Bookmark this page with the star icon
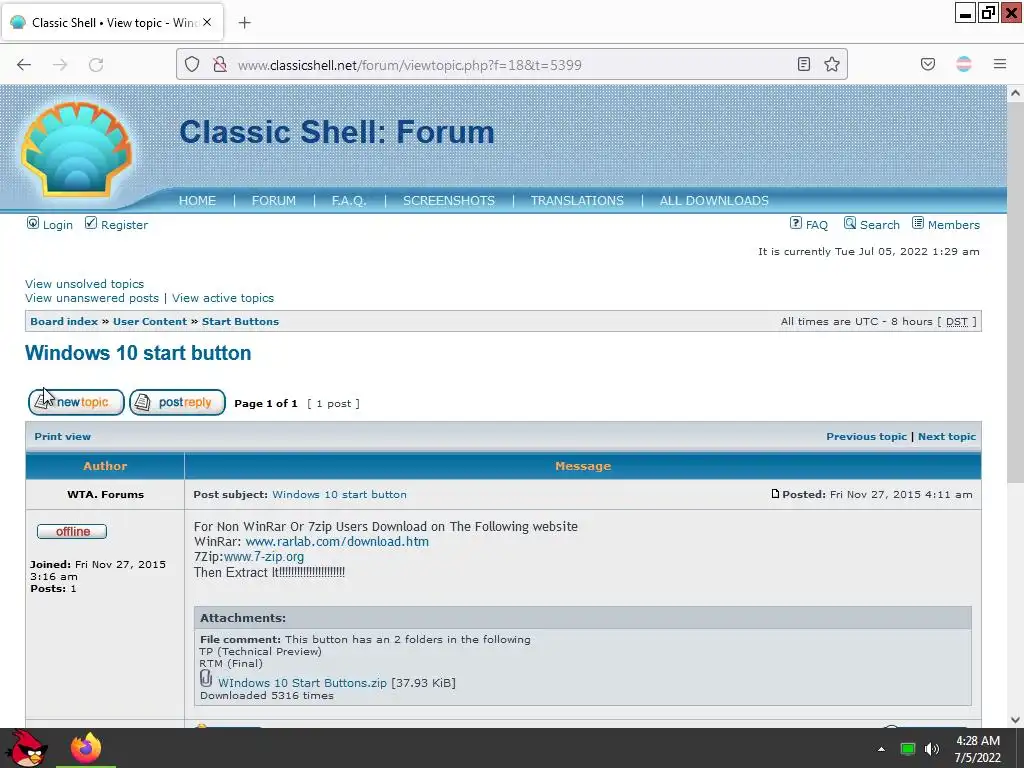Image resolution: width=1024 pixels, height=768 pixels. [x=831, y=64]
